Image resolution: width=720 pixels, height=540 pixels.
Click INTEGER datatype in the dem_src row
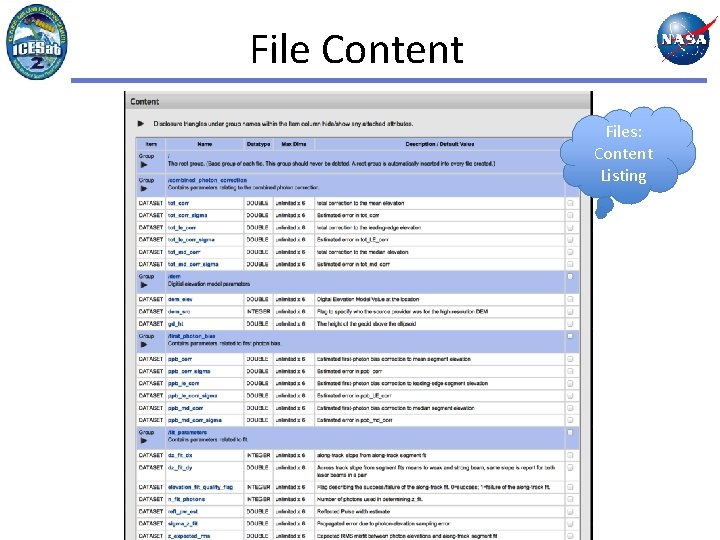[259, 312]
